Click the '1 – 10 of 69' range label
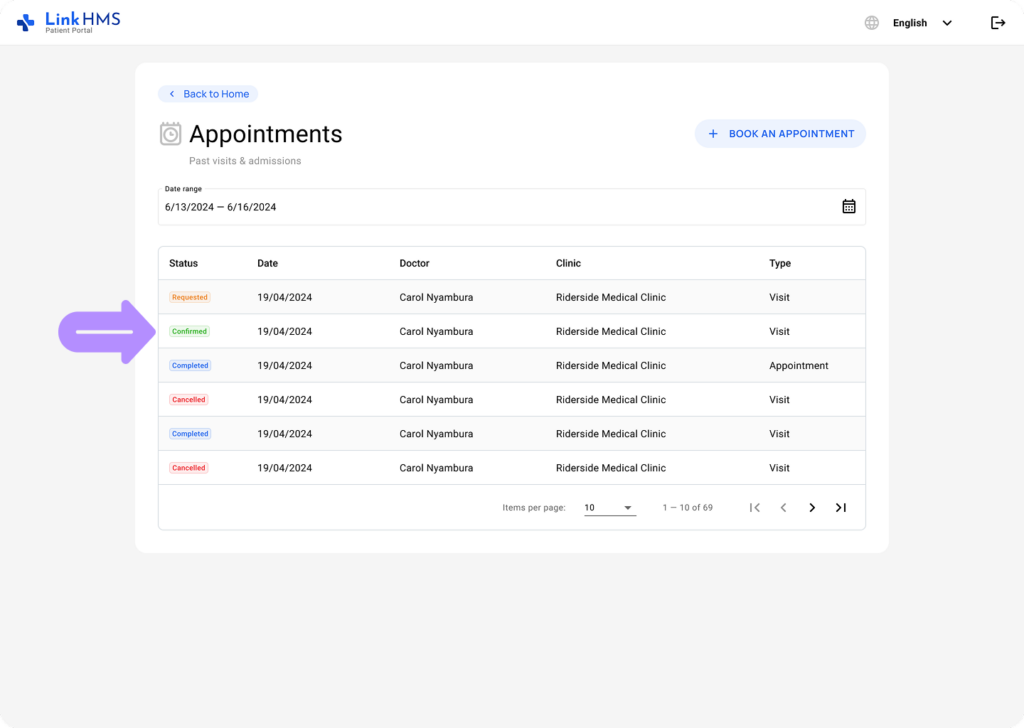Image resolution: width=1024 pixels, height=728 pixels. click(687, 508)
